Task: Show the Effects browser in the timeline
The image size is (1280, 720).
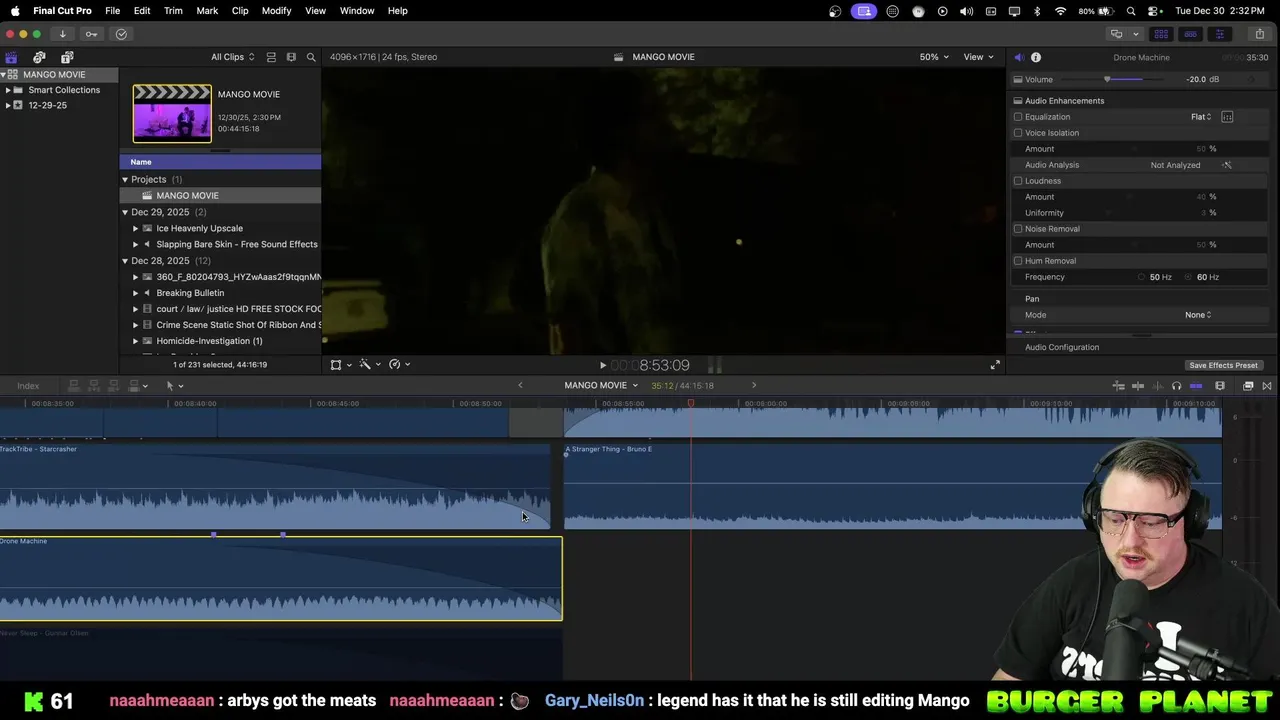Action: point(1248,386)
